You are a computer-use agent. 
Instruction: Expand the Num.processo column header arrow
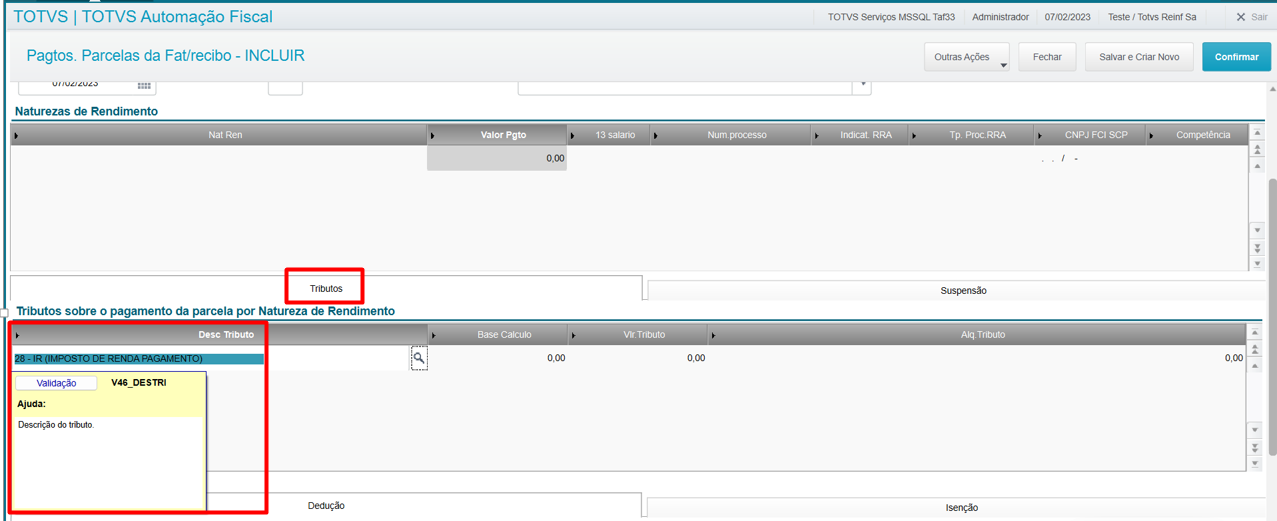coord(656,135)
